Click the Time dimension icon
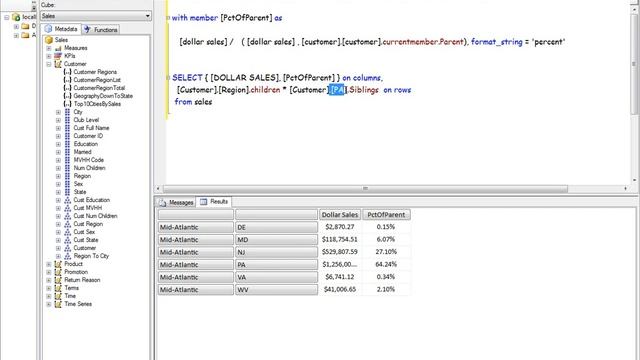This screenshot has height=360, width=640. click(58, 296)
